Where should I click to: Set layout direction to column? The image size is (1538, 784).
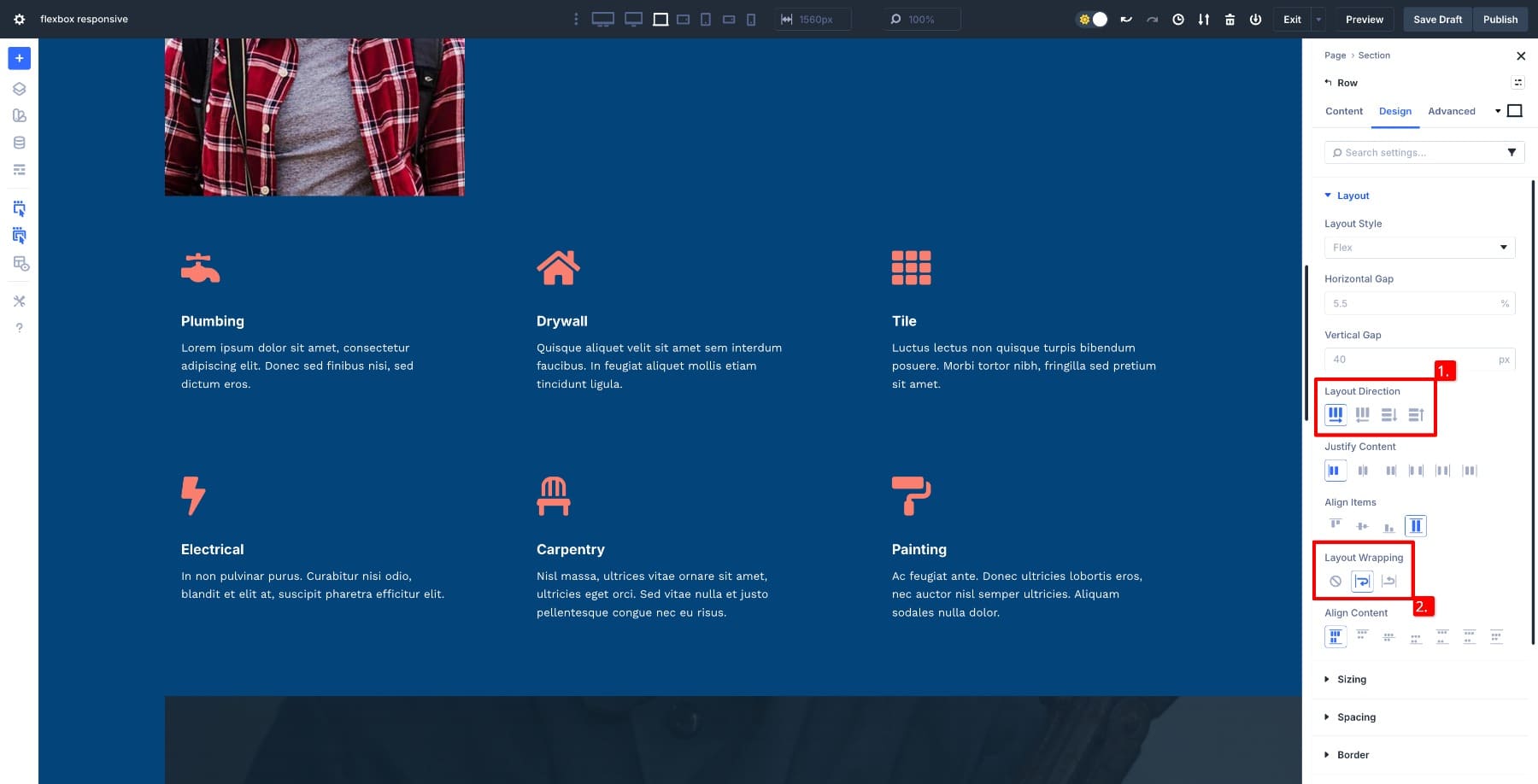[x=1389, y=414]
